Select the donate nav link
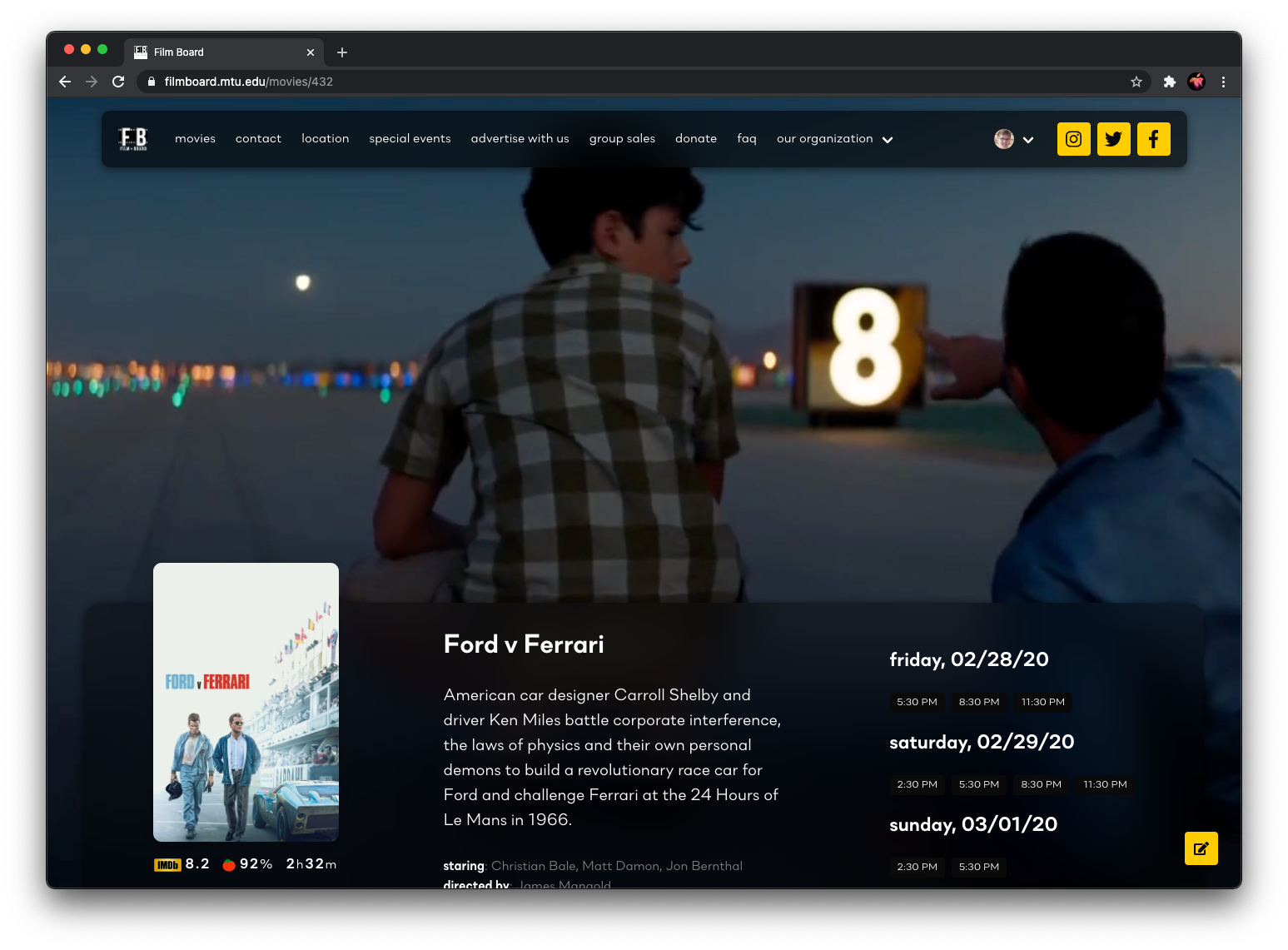 click(x=695, y=139)
